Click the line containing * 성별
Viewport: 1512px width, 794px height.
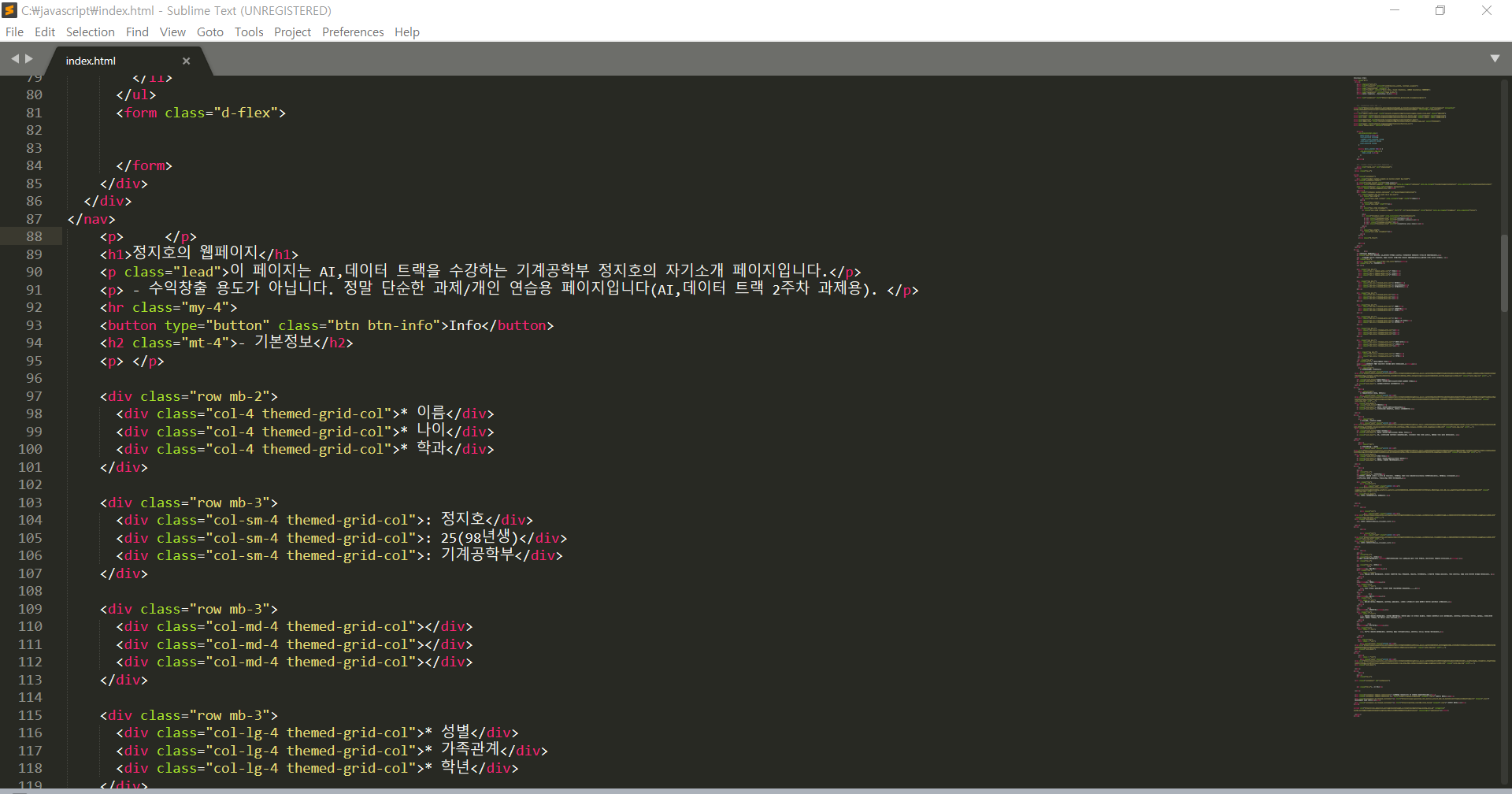[x=317, y=733]
